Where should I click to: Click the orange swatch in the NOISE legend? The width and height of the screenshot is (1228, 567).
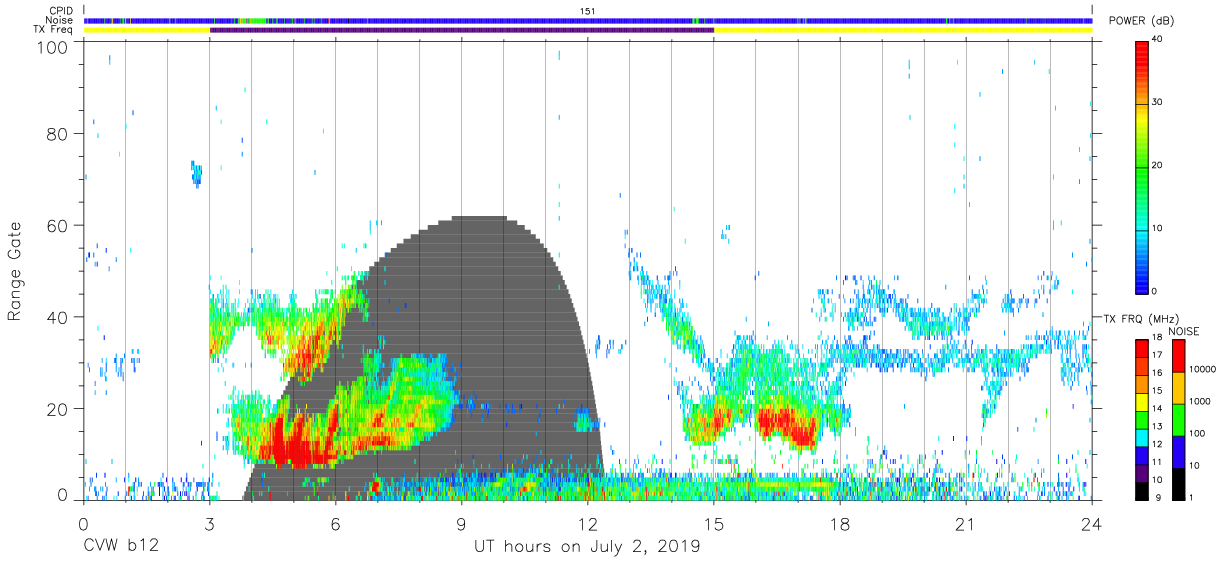[1179, 388]
